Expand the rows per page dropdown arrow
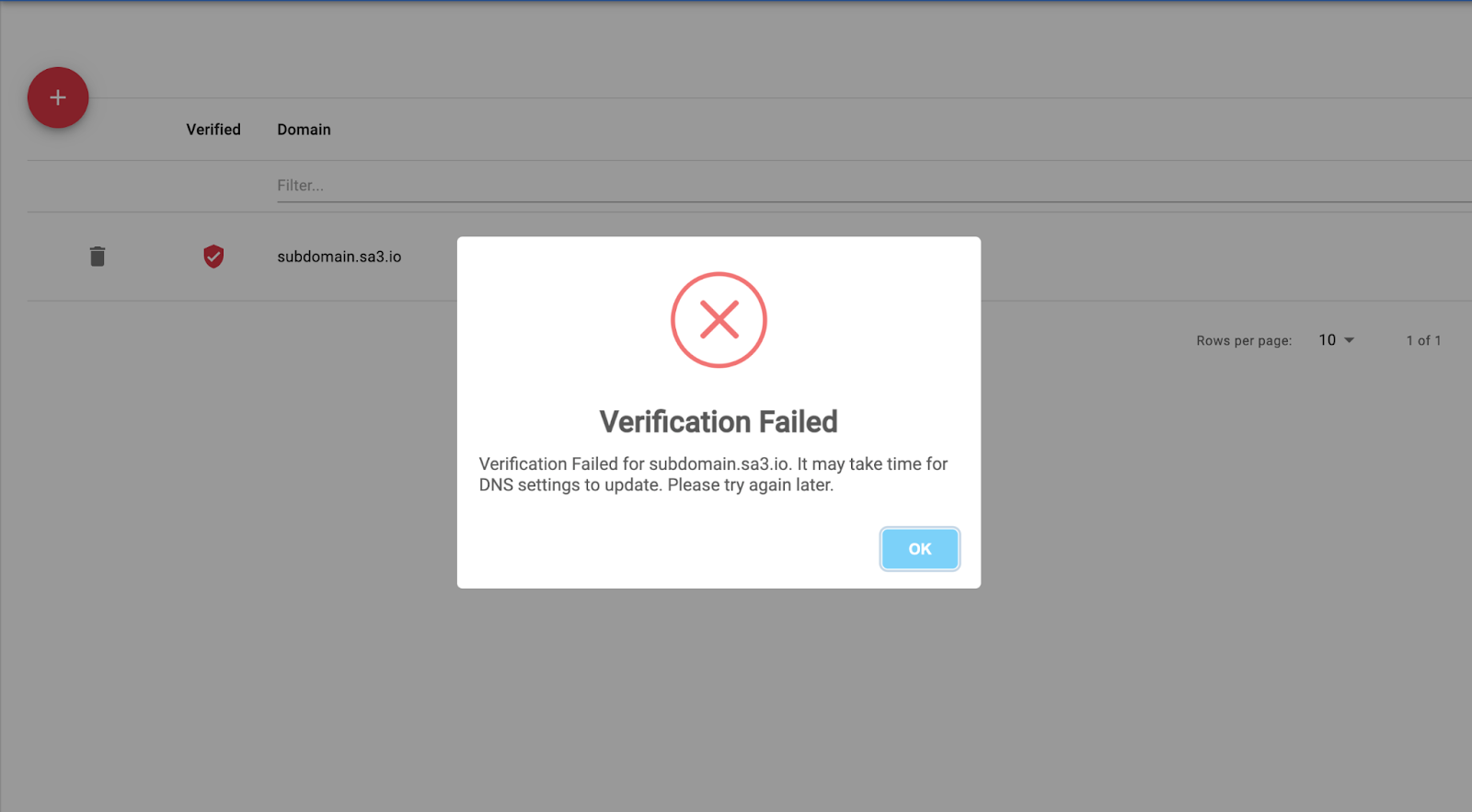1472x812 pixels. (x=1350, y=340)
